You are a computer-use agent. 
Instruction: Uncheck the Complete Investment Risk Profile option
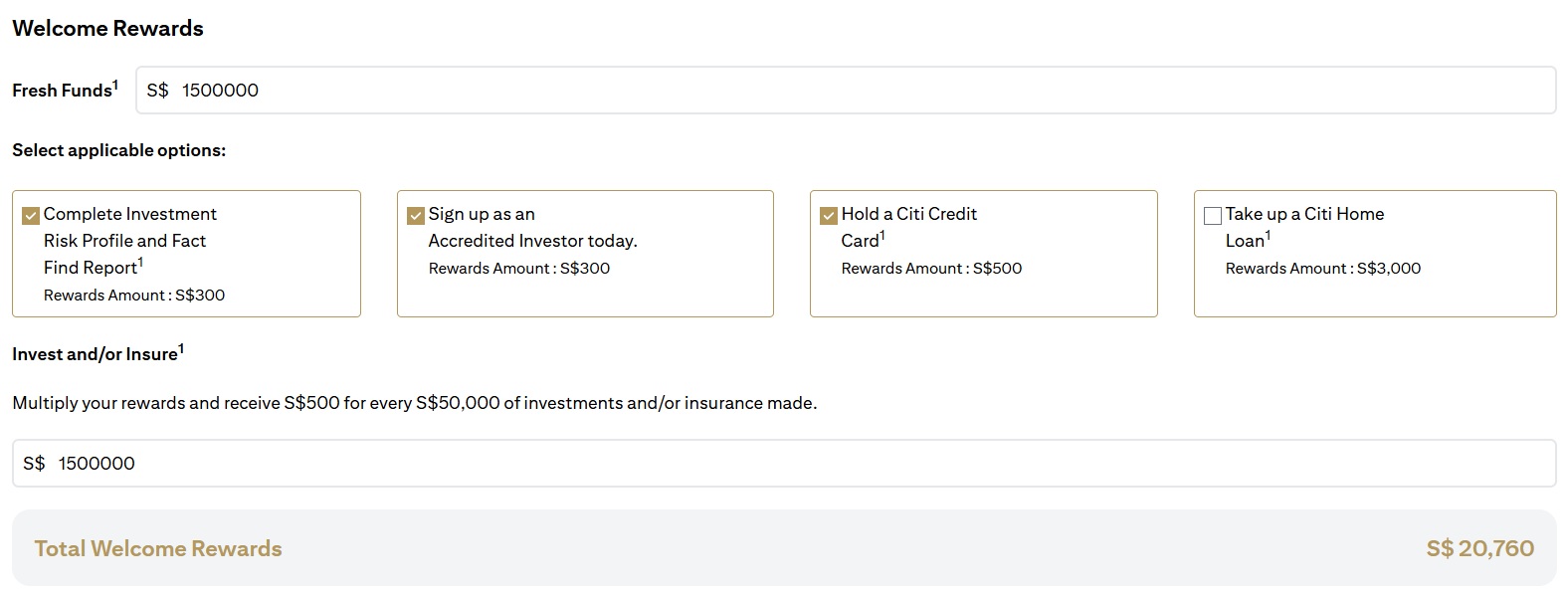click(x=31, y=214)
